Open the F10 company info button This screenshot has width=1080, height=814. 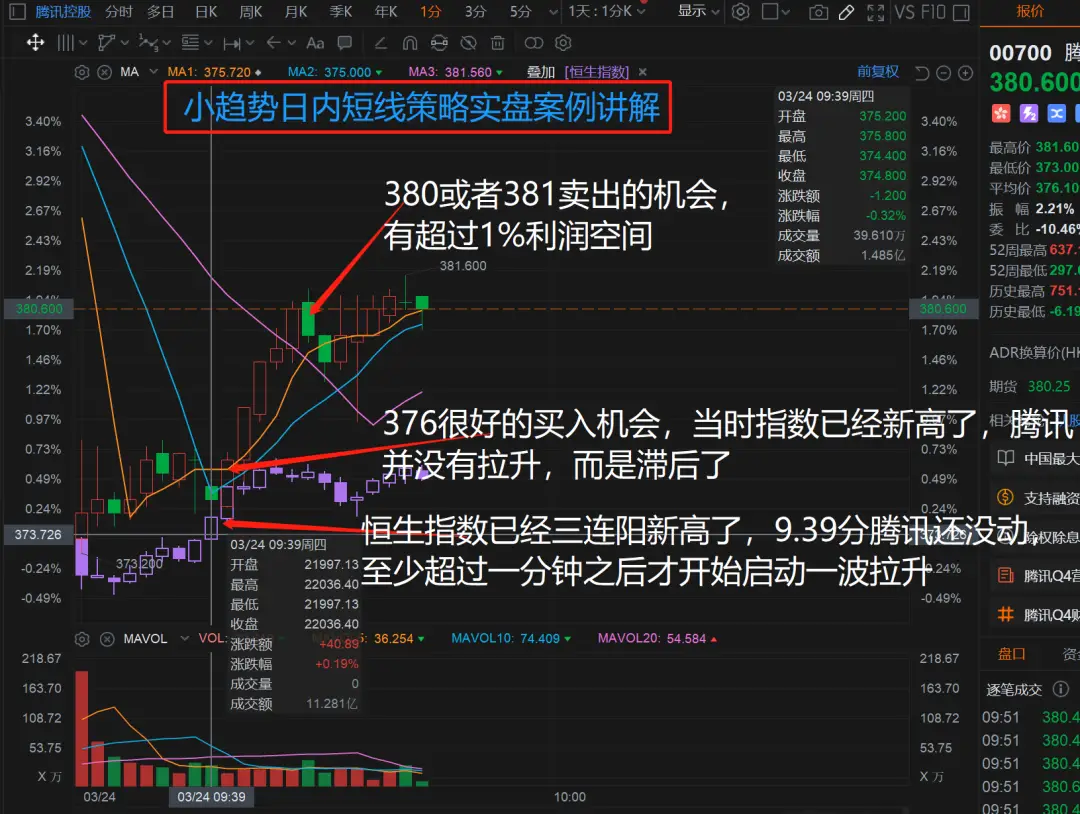pos(933,12)
